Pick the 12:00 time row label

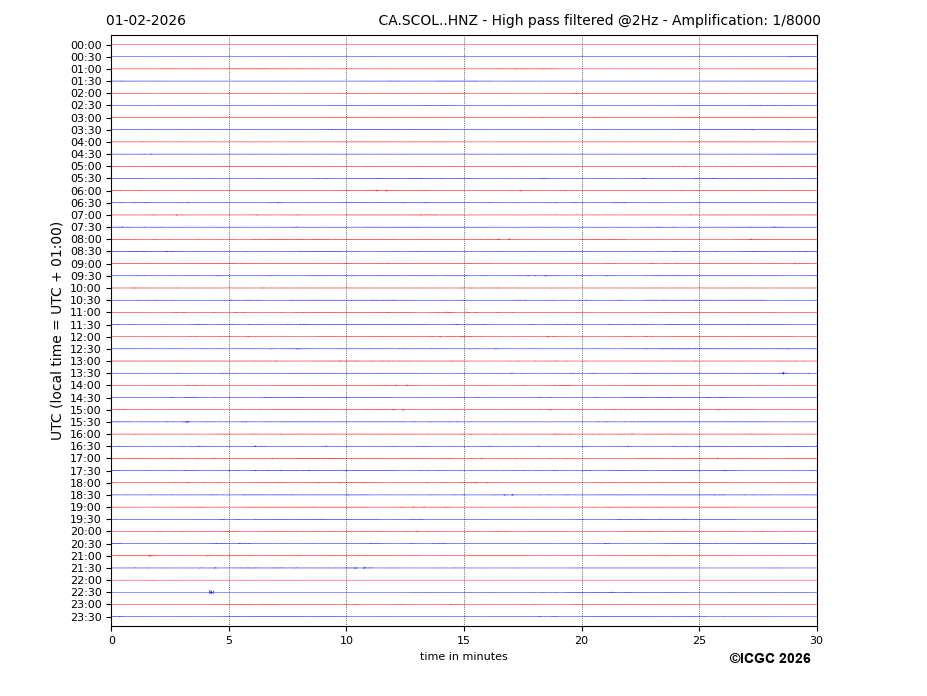click(86, 337)
